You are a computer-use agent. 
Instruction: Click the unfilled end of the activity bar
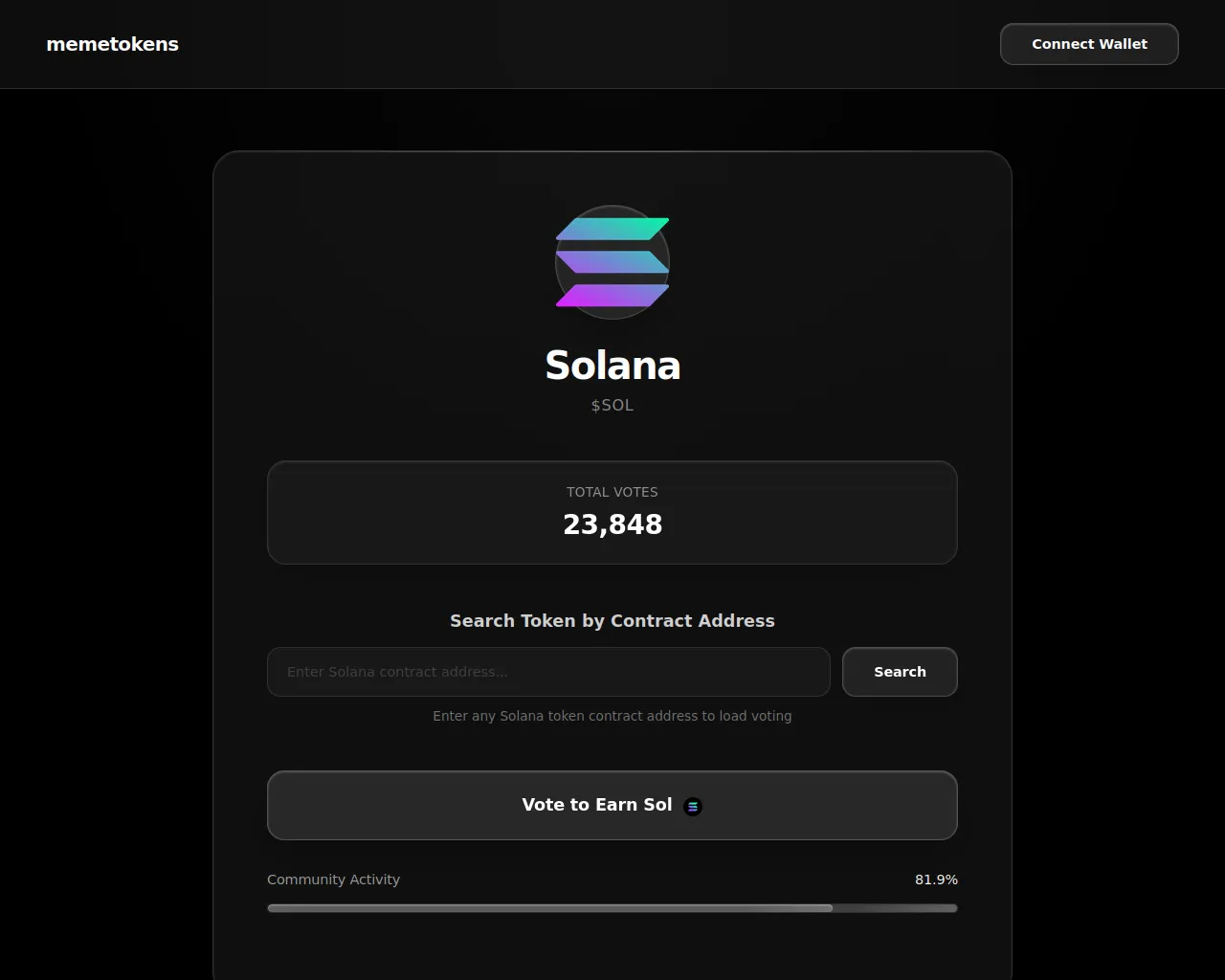coord(895,908)
